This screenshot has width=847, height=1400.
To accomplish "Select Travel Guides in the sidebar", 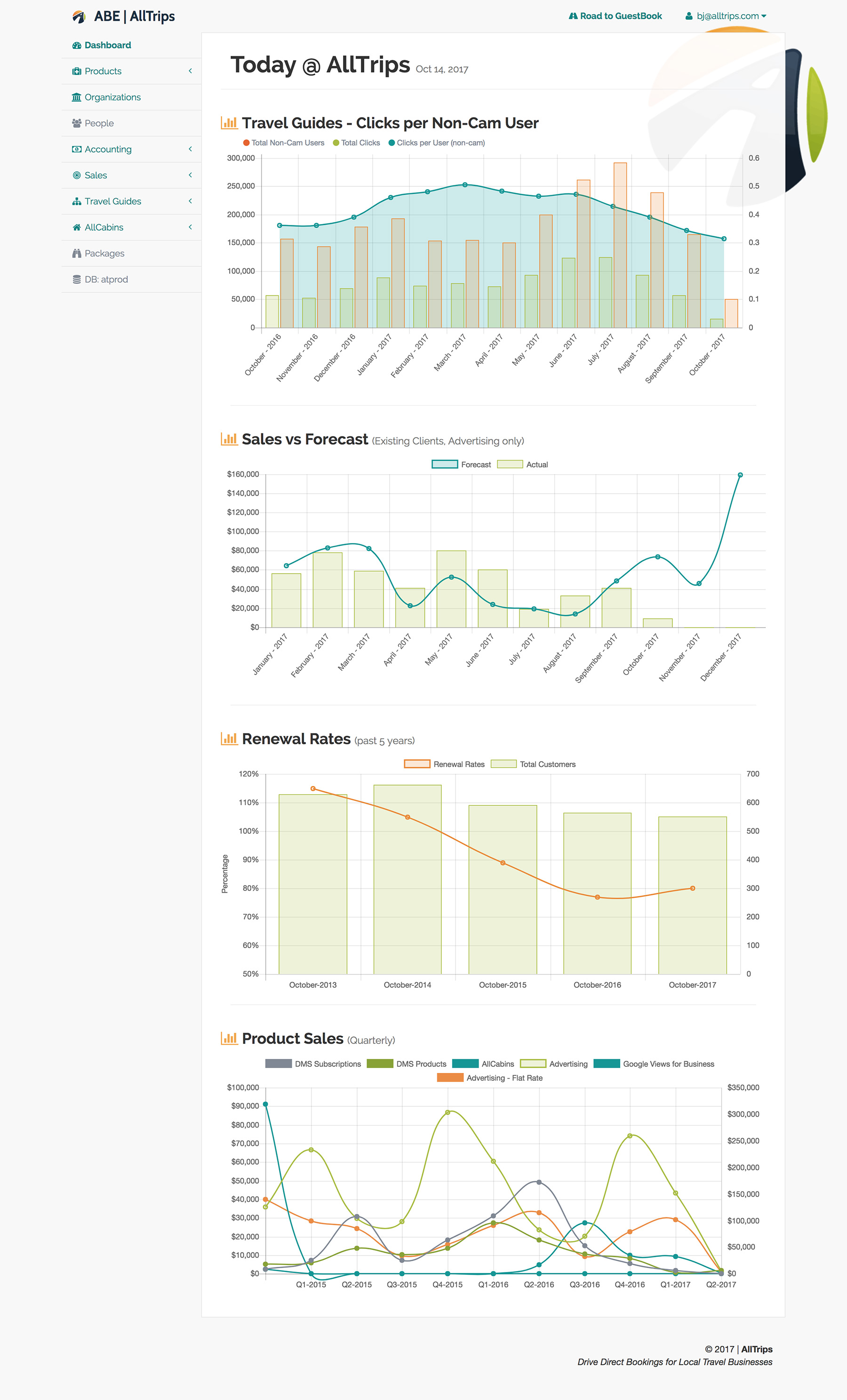I will pyautogui.click(x=112, y=201).
